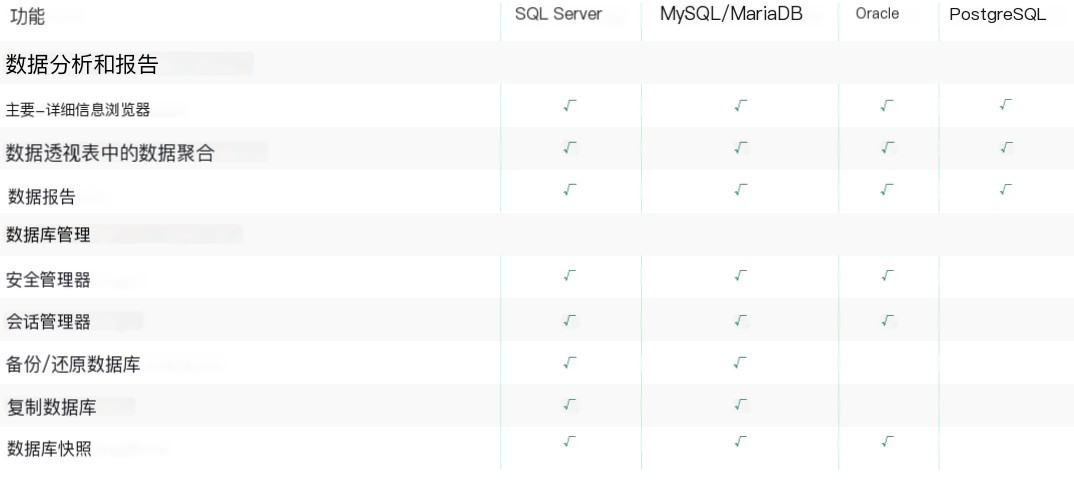
Task: Click the 主要-详细信息浏览器 feature row label
Action: point(77,110)
